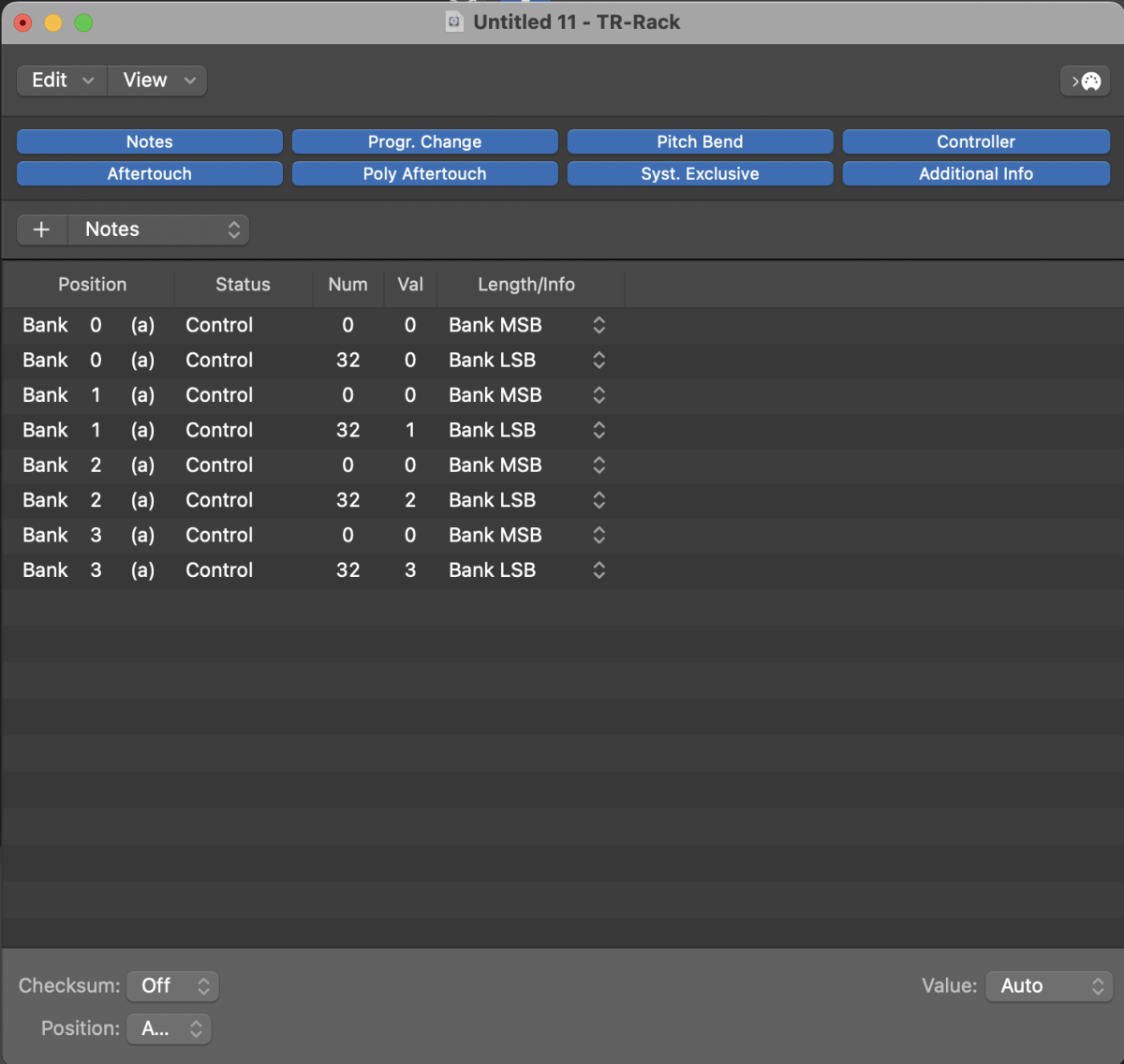Open the View menu
This screenshot has height=1064, width=1124.
click(157, 81)
